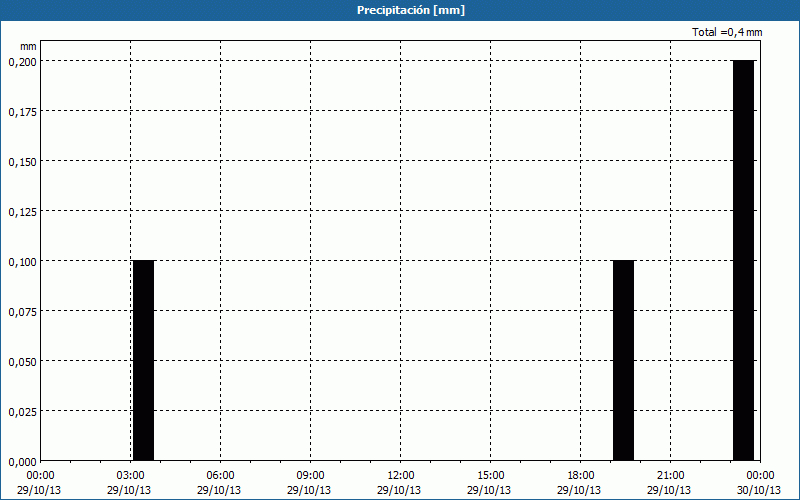Click the 0,150 y-axis value

point(22,161)
